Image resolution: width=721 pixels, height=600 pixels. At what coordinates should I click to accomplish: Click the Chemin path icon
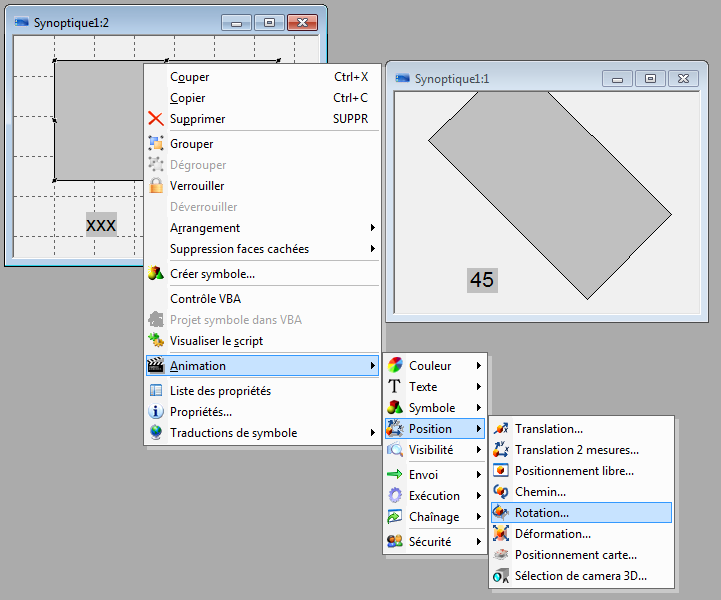(x=501, y=491)
